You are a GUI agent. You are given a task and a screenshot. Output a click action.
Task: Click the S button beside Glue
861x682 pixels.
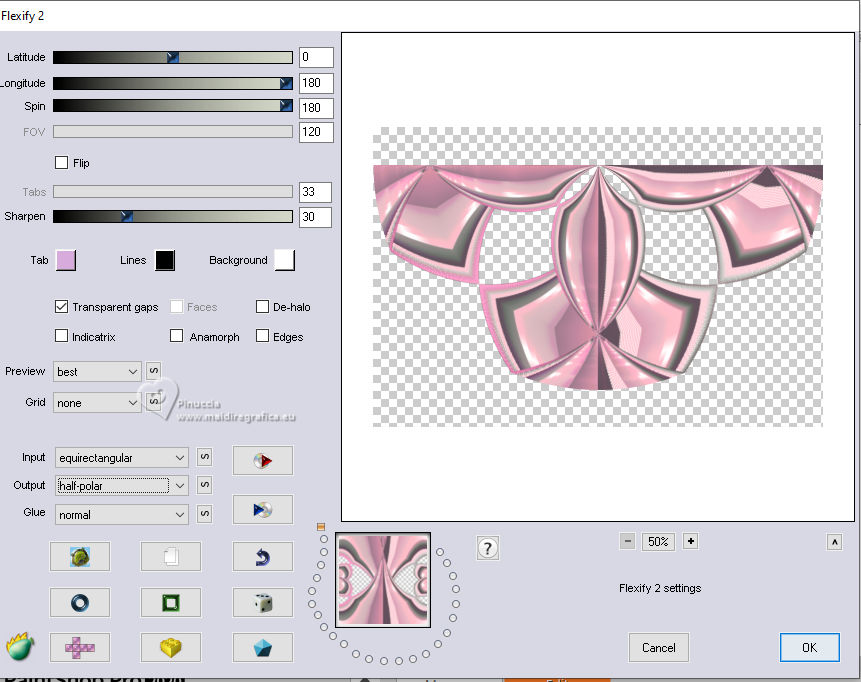coord(204,514)
